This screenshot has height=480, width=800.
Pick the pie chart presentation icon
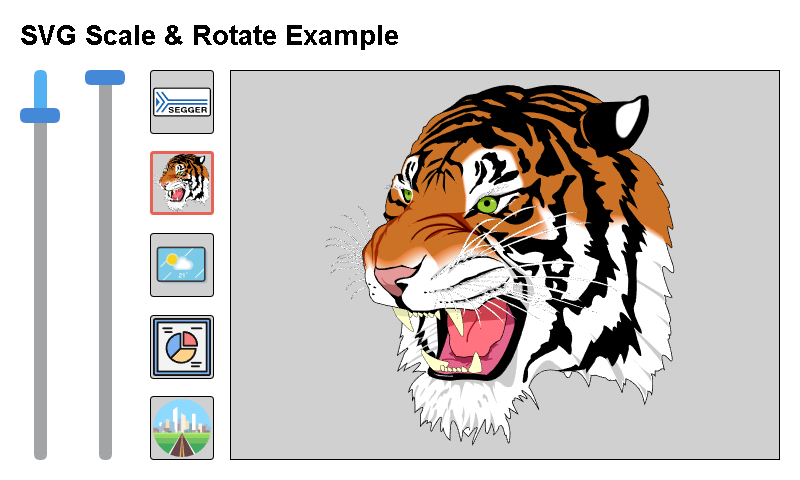click(181, 347)
